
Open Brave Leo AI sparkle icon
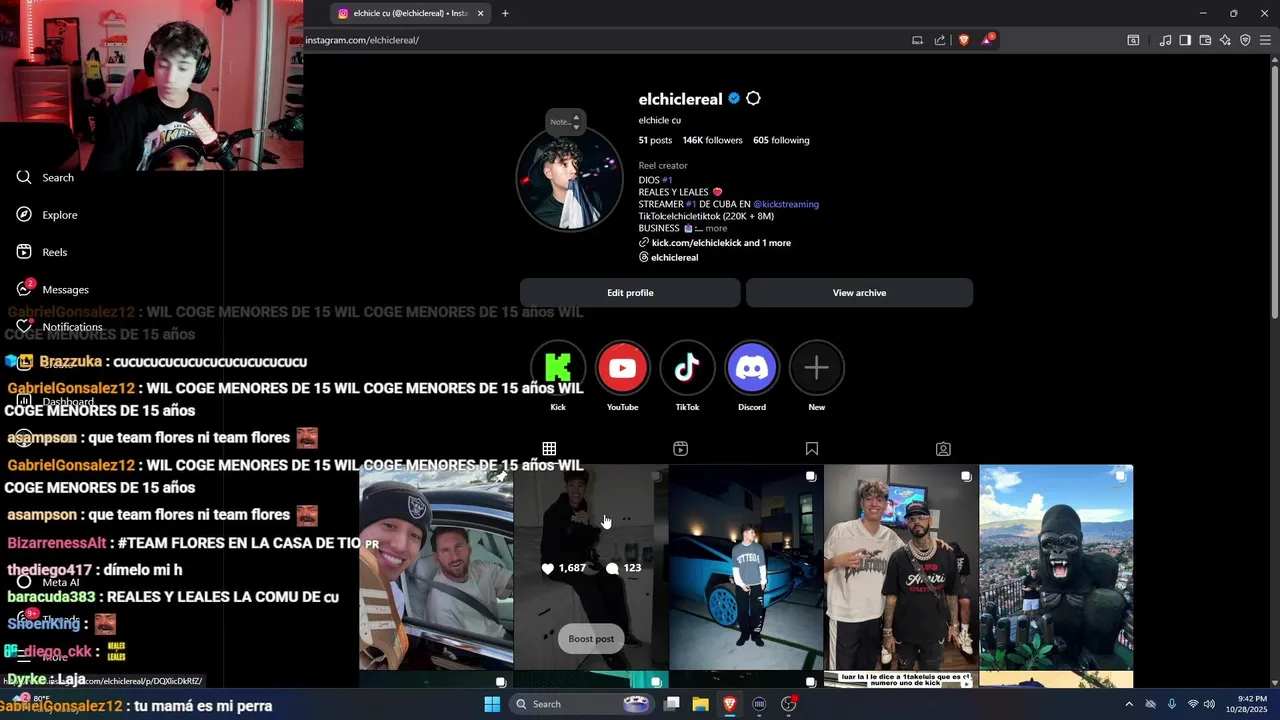pos(1225,40)
